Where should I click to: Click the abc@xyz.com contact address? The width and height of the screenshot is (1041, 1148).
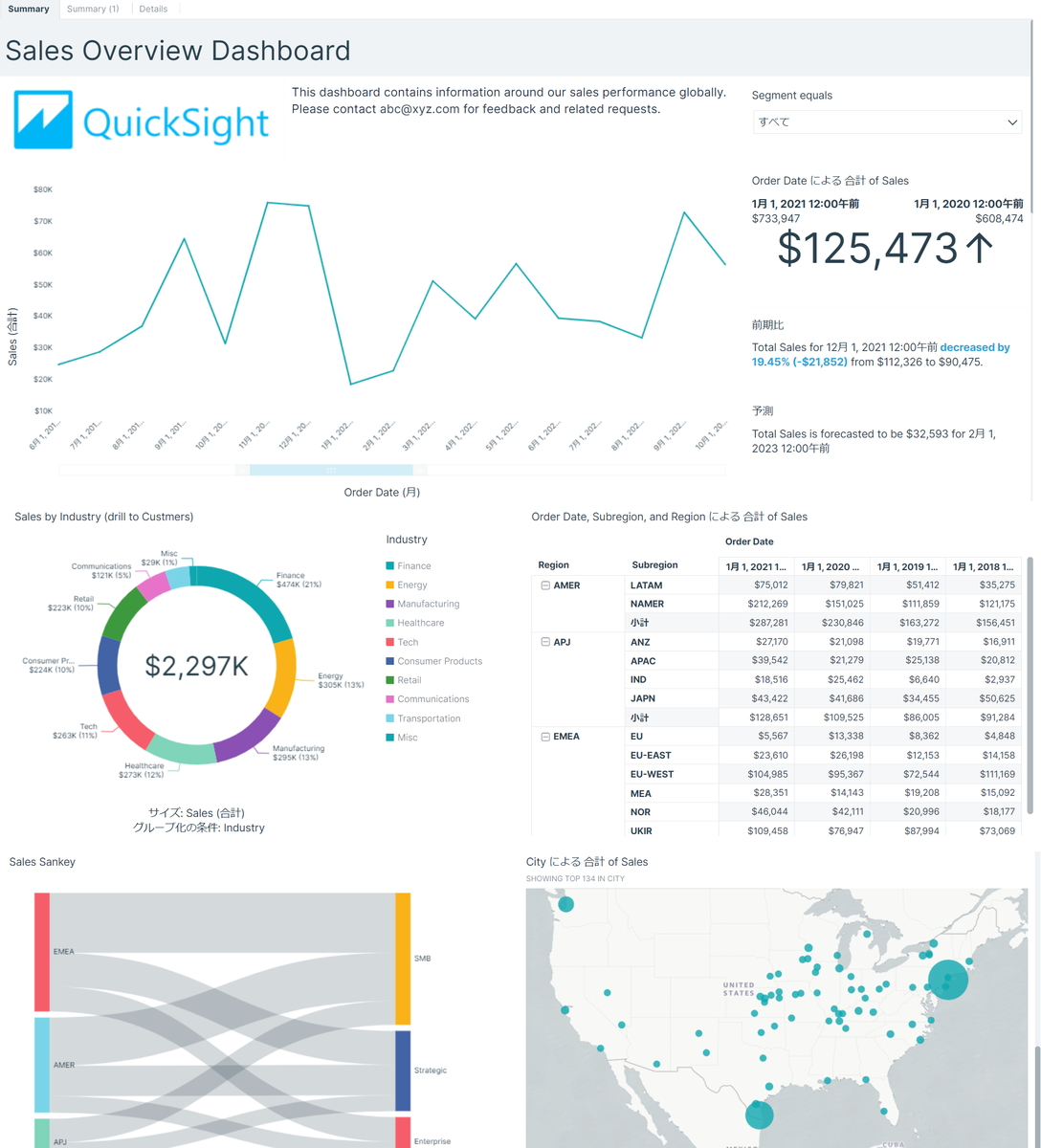[x=413, y=108]
